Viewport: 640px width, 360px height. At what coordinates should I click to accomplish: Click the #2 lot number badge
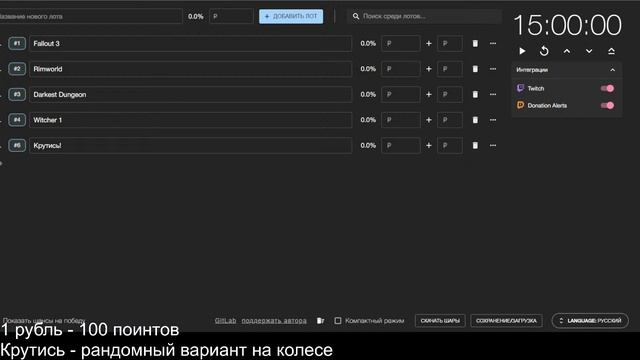click(17, 69)
